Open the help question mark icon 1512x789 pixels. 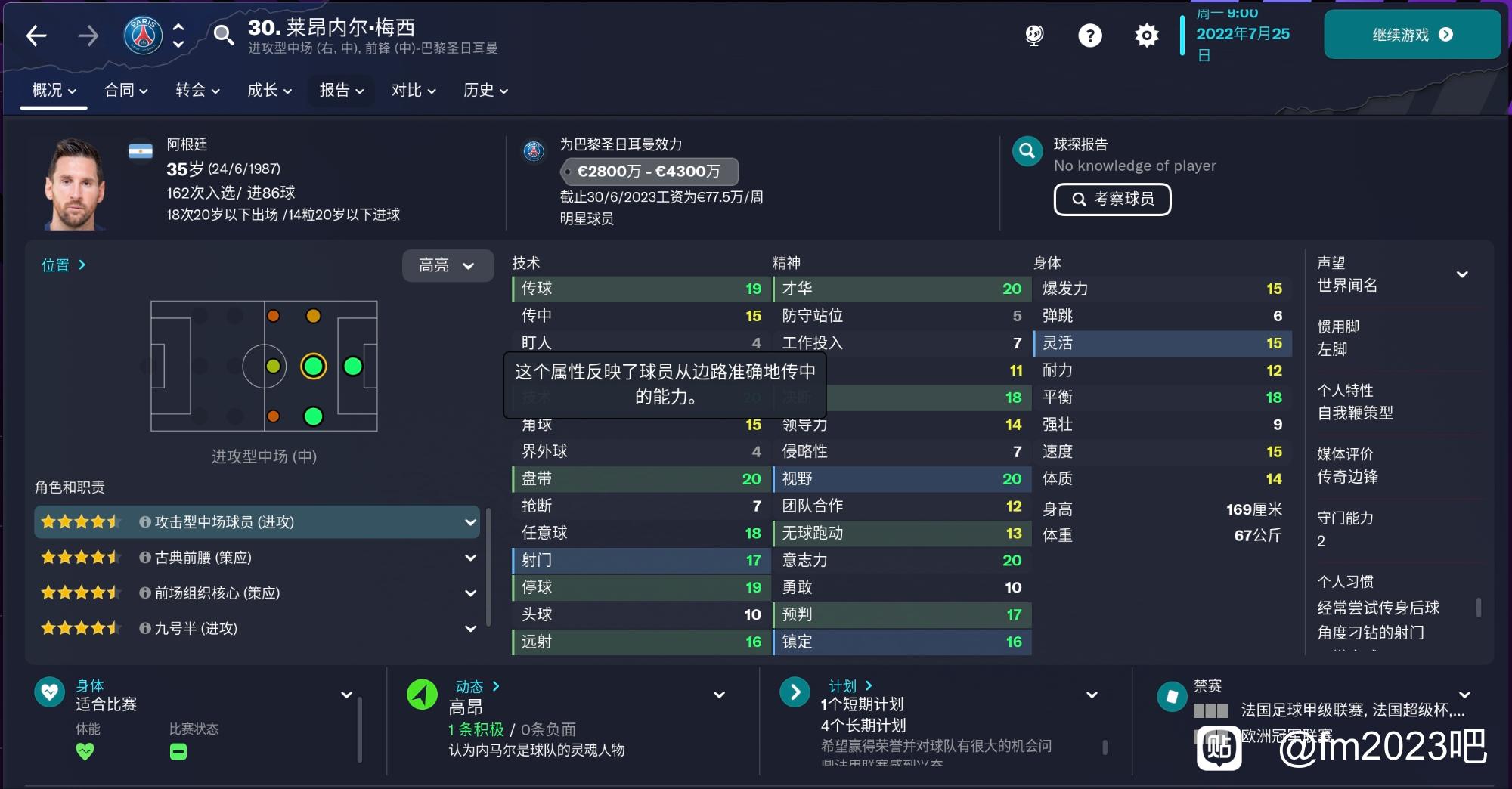pos(1089,35)
